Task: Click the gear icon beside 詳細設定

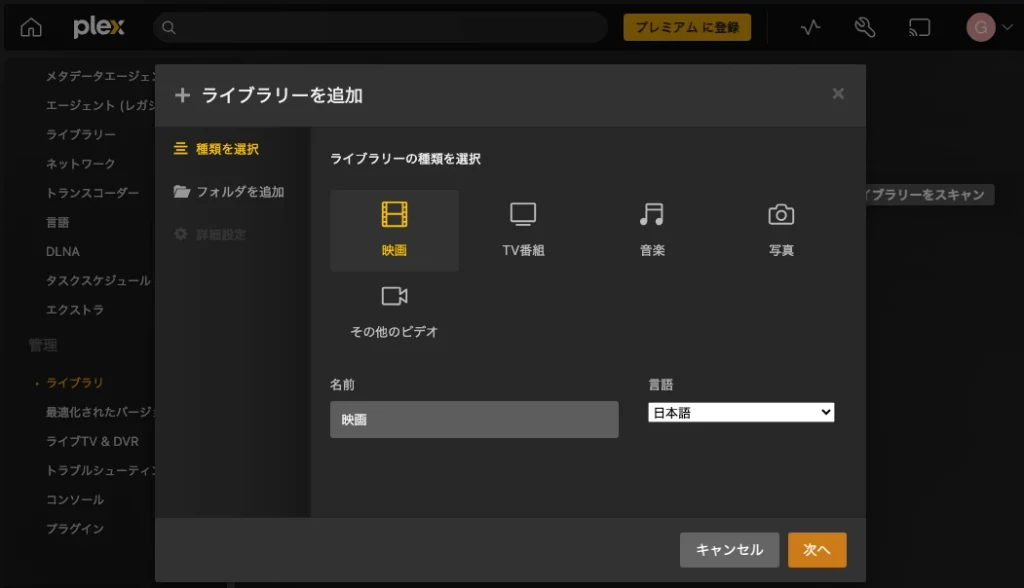Action: click(181, 234)
